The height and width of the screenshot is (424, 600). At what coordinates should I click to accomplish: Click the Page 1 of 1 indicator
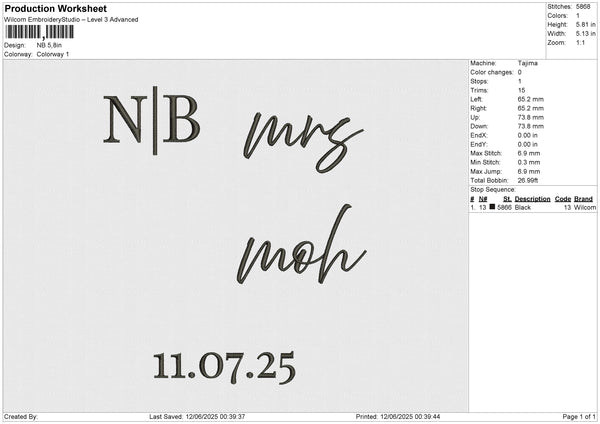tap(579, 417)
